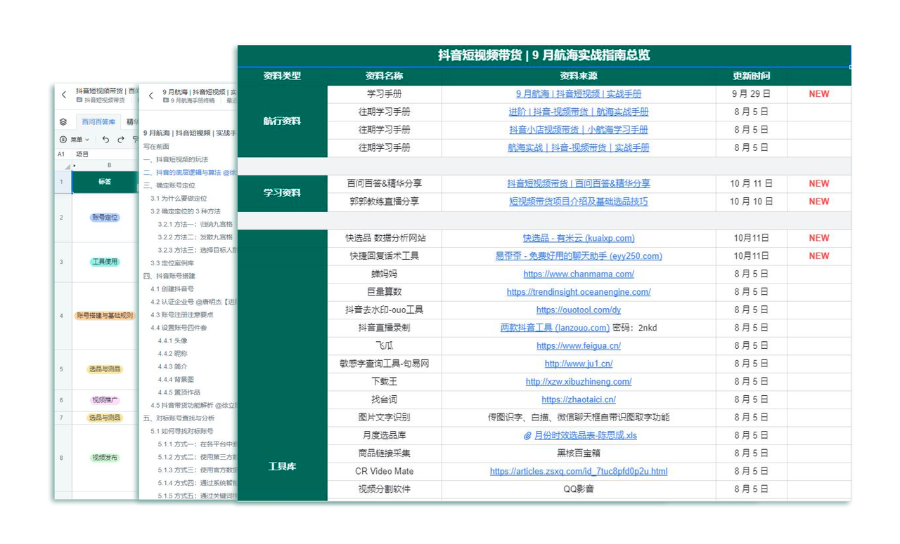Go back using the arrow in the middle document window
900x544 pixels.
point(151,96)
